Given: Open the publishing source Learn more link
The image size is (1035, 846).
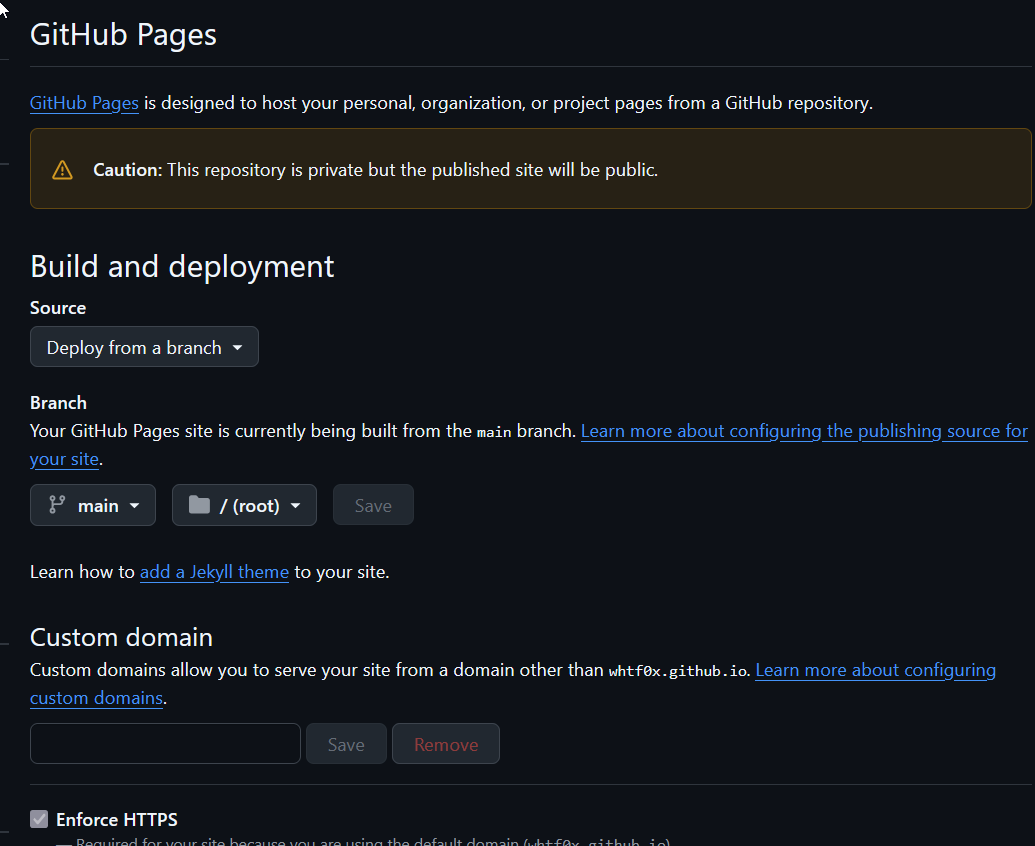Looking at the screenshot, I should pos(803,431).
